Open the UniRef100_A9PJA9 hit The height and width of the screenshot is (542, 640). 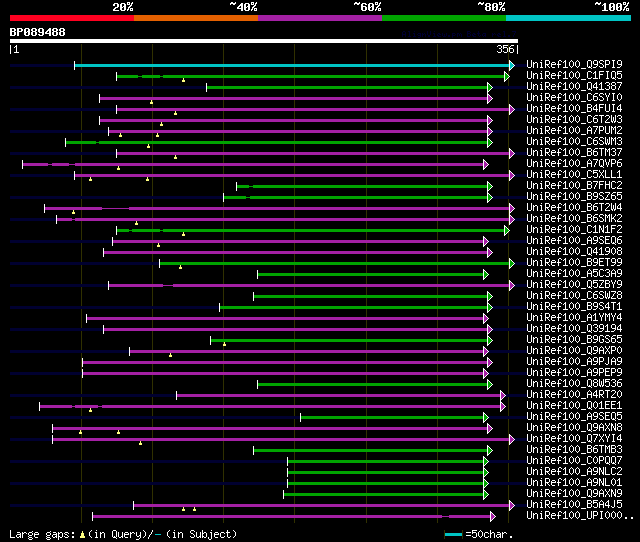click(x=574, y=362)
